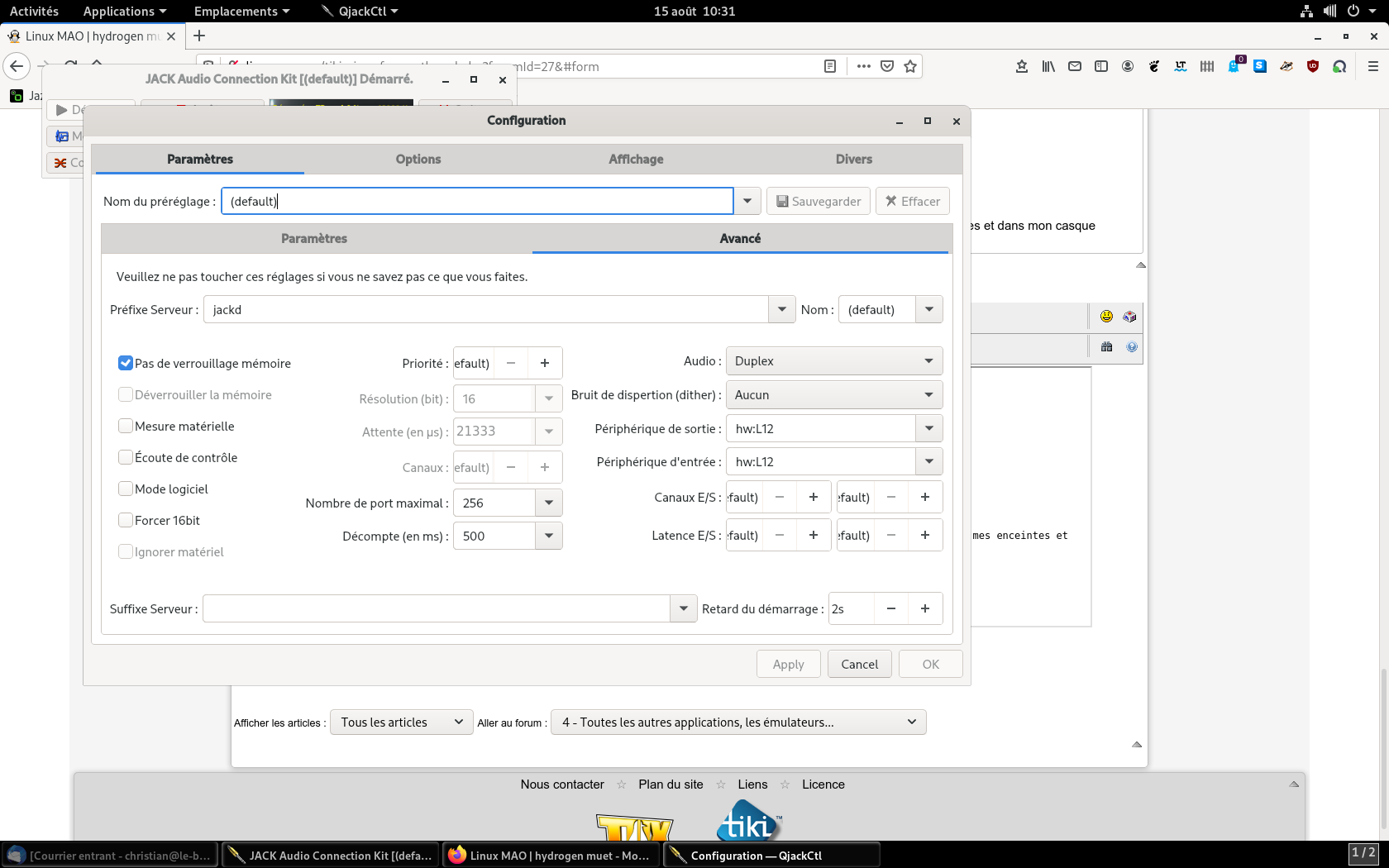Toggle Firefox reader view icon

830,66
